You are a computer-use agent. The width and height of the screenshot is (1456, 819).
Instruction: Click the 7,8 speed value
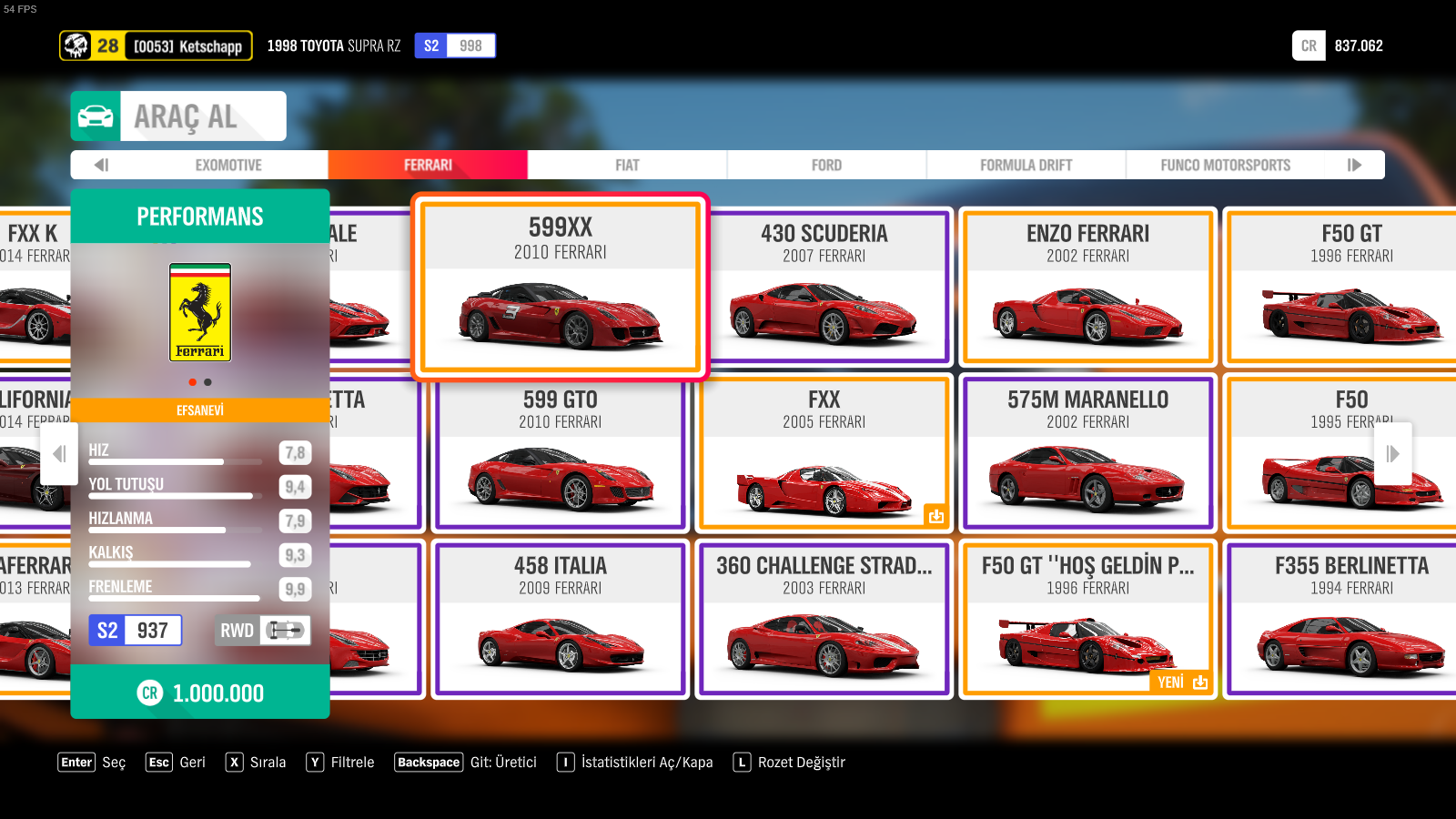(295, 452)
